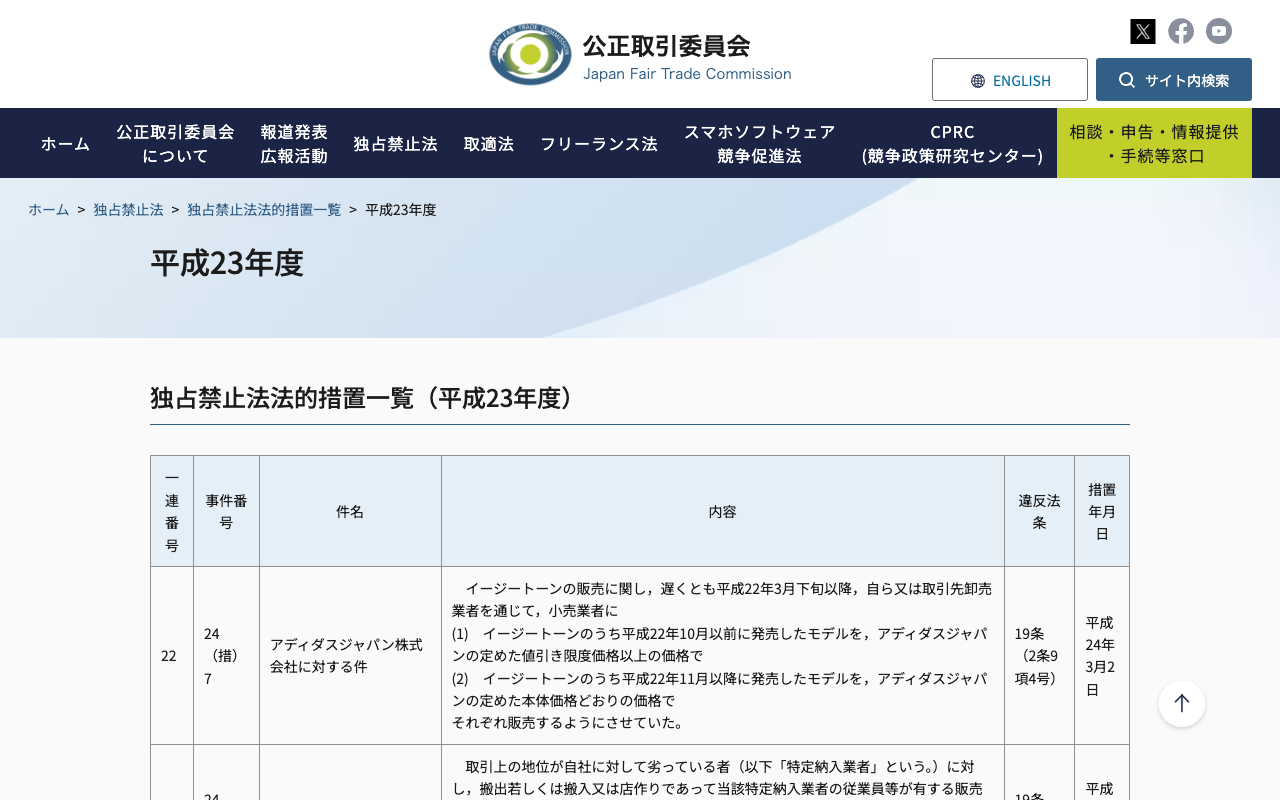This screenshot has height=800, width=1280.
Task: Open スマホソフトウェア競争促進法 menu
Action: point(759,143)
